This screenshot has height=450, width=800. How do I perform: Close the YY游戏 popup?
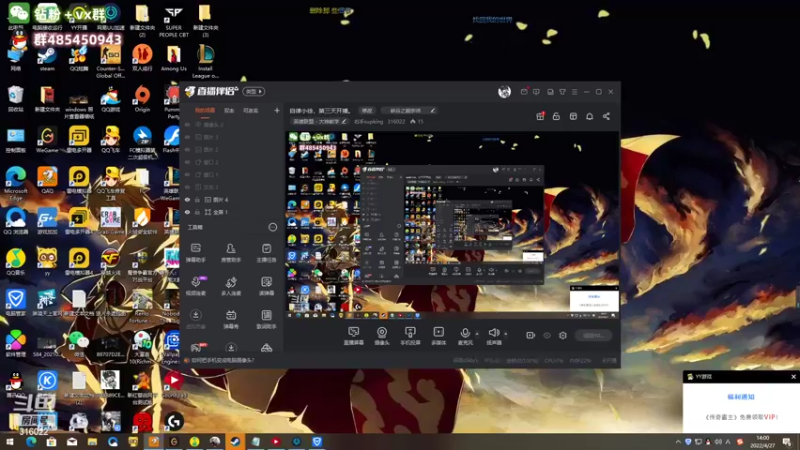click(793, 377)
